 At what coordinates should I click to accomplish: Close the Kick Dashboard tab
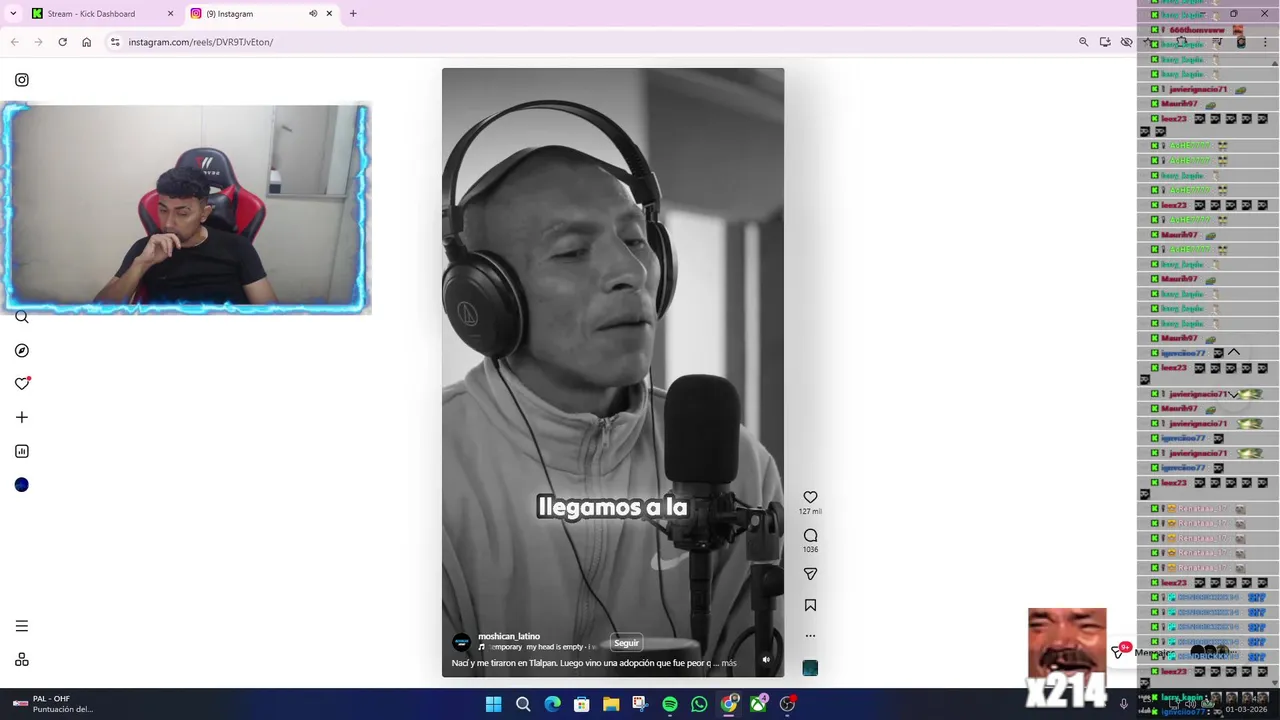point(170,14)
